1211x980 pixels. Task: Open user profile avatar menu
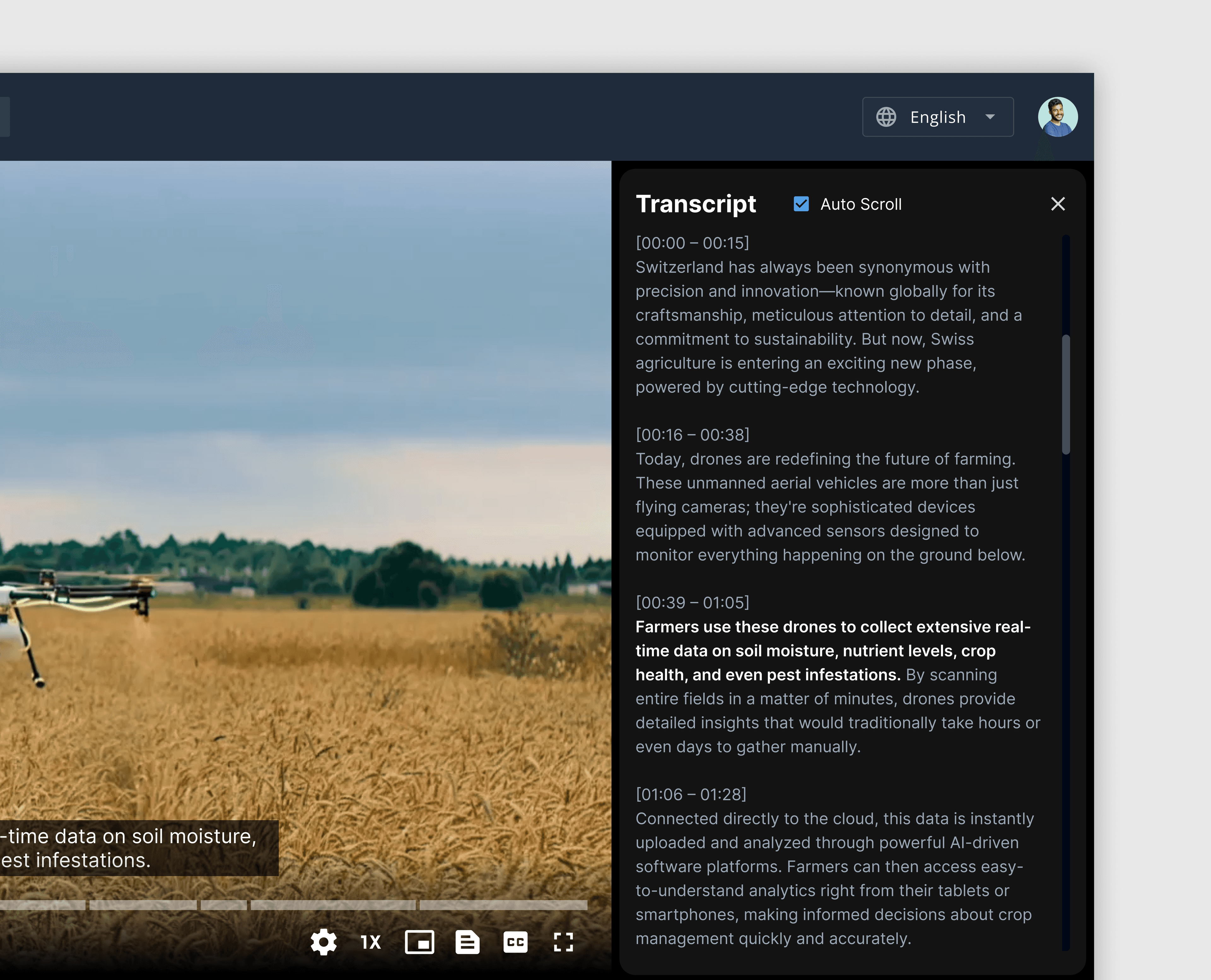click(1058, 117)
